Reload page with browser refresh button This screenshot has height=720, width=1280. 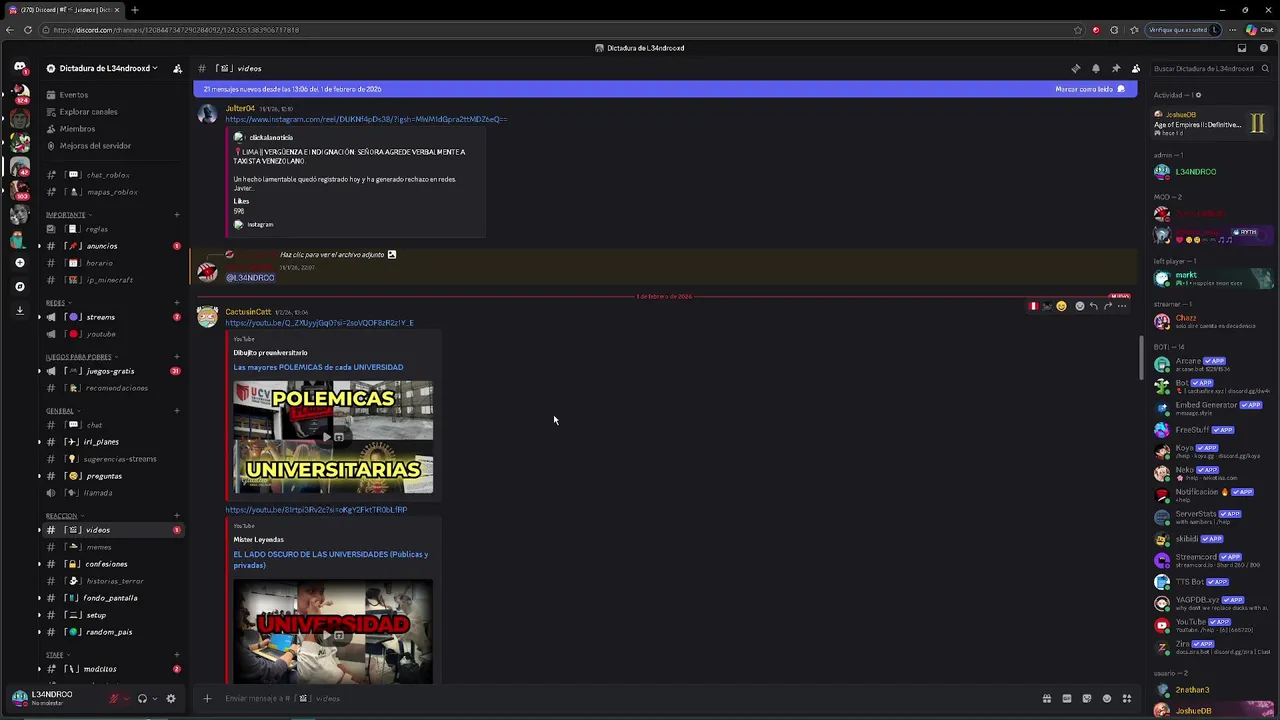[x=27, y=30]
